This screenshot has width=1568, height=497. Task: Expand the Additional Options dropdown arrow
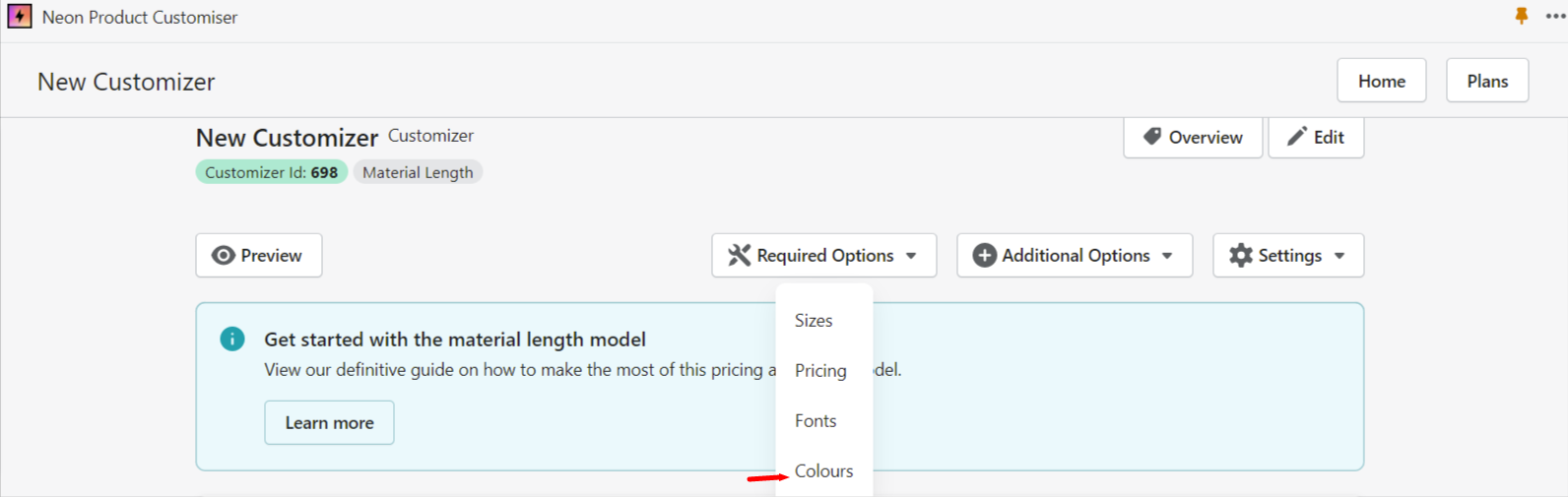(x=1167, y=256)
